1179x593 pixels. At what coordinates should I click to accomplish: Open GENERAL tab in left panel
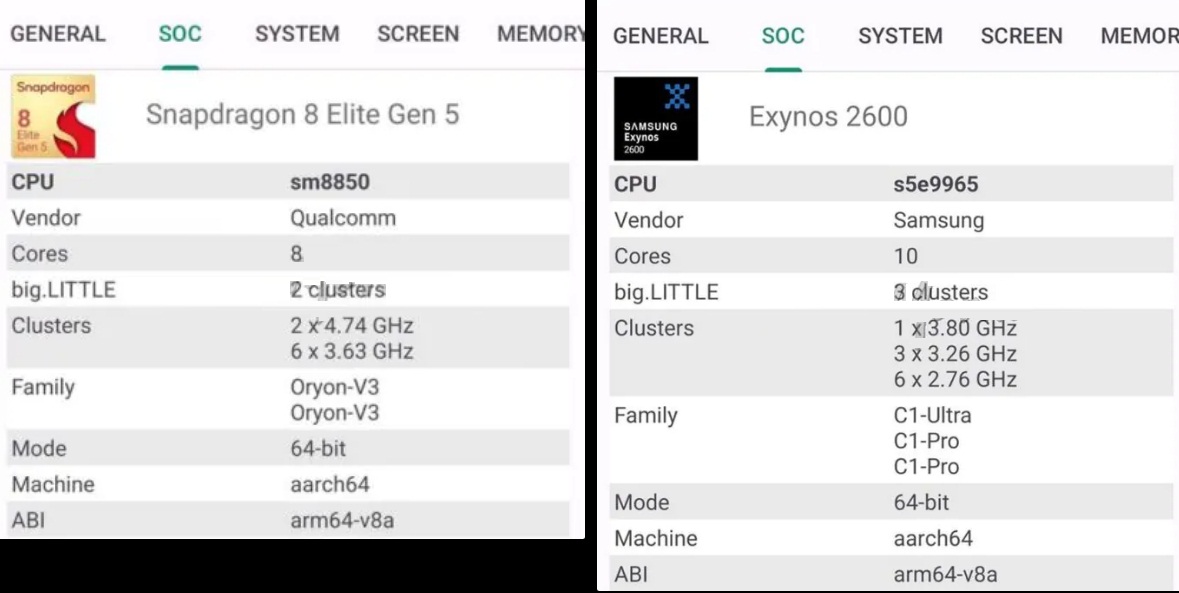(58, 34)
